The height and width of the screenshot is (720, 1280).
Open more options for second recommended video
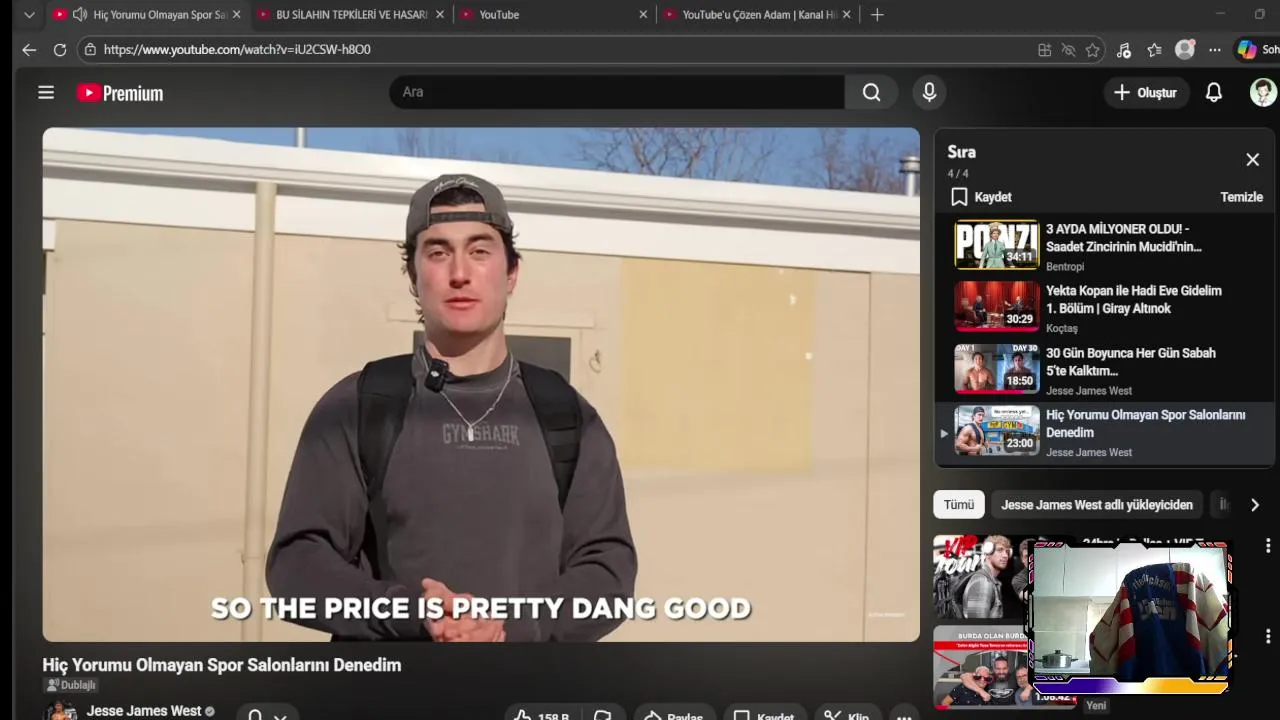[x=1268, y=636]
